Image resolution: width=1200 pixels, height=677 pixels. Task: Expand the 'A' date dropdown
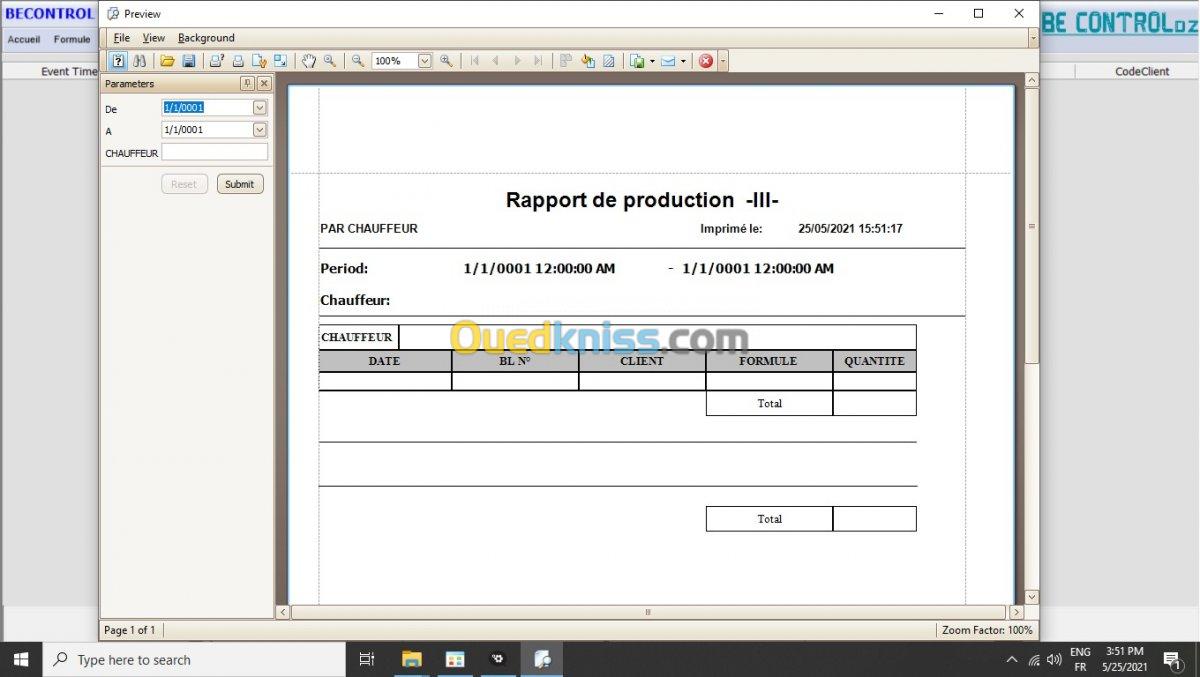[260, 130]
